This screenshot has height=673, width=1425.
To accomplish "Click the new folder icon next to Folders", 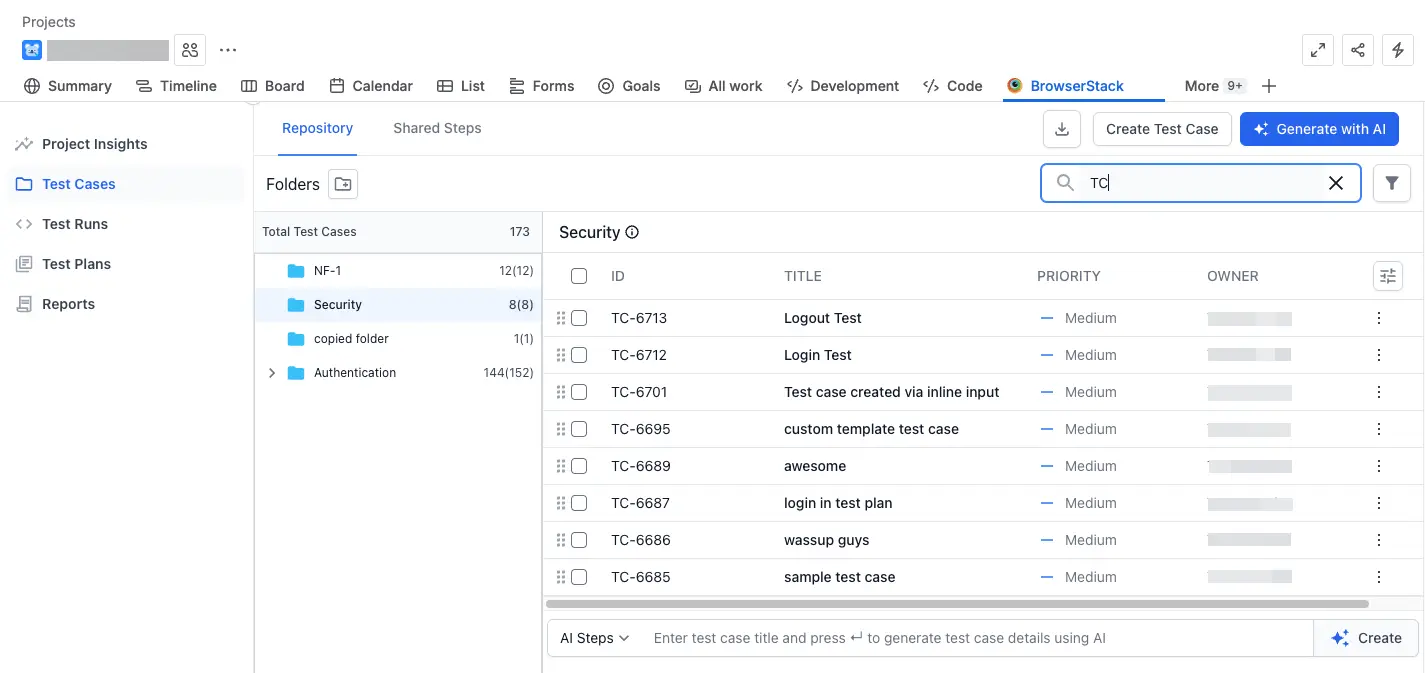I will click(x=343, y=184).
